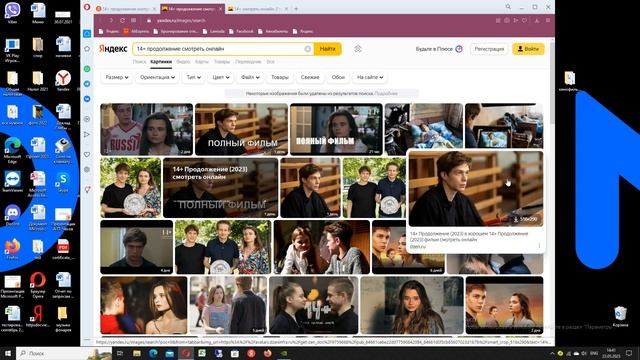Open thumbnail with RUSSIA shirt boy
Viewport: 640px width, 360px height.
147,129
